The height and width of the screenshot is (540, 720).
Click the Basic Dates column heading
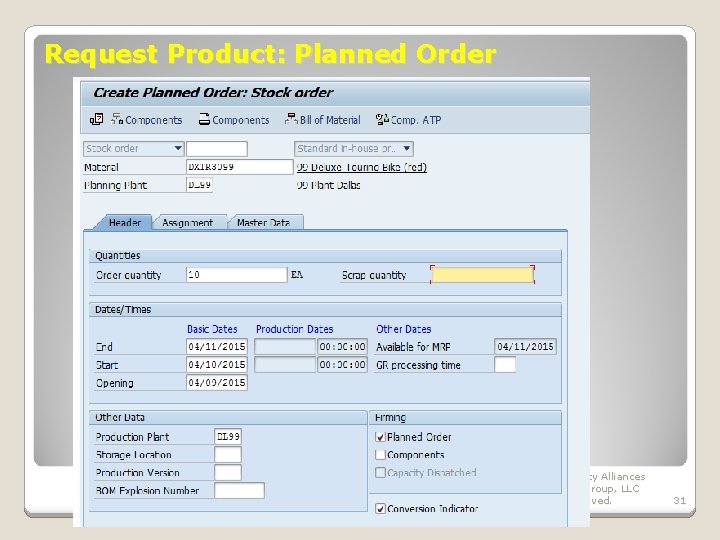[212, 329]
